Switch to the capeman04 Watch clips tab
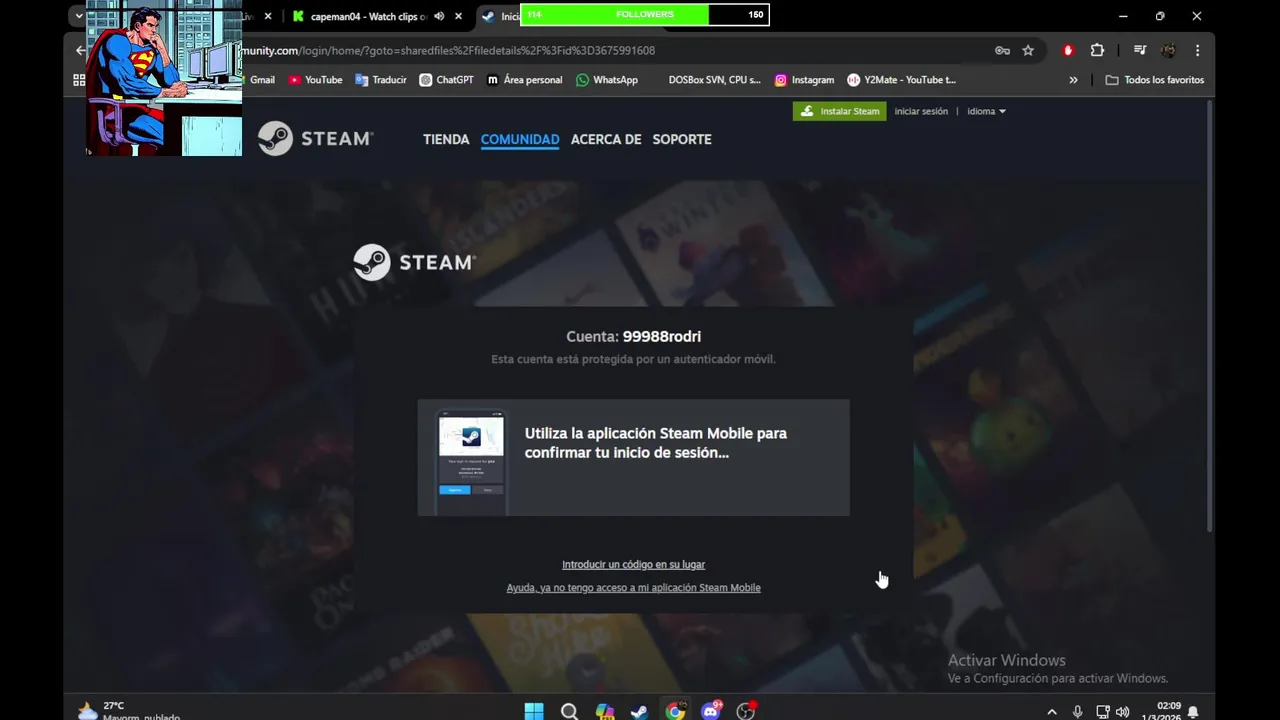This screenshot has width=1280, height=720. 368,16
